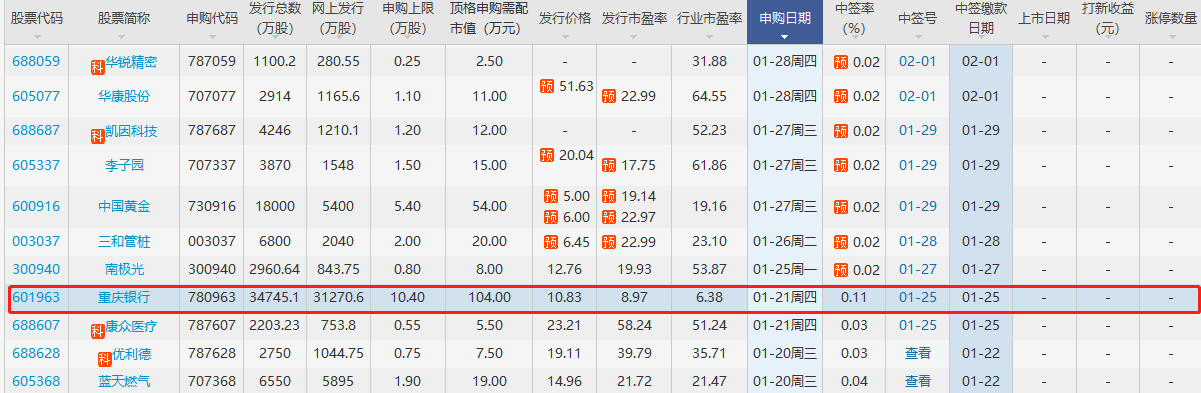Open the 李子园 stock name link
1201x393 pixels.
tap(124, 166)
